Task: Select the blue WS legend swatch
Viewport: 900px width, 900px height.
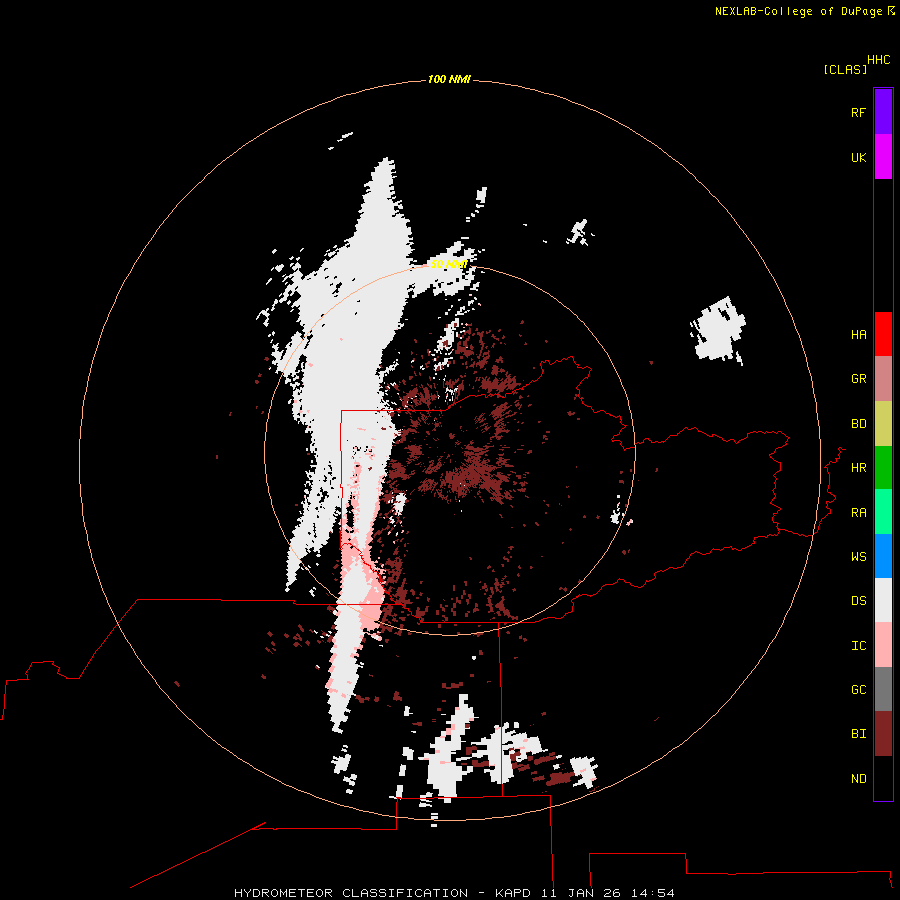Action: tap(883, 556)
